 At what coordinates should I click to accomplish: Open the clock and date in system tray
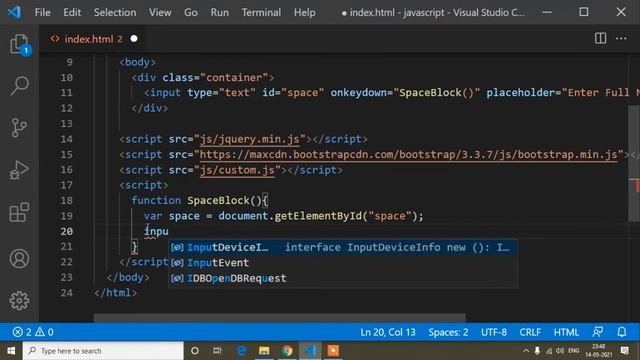[x=598, y=351]
